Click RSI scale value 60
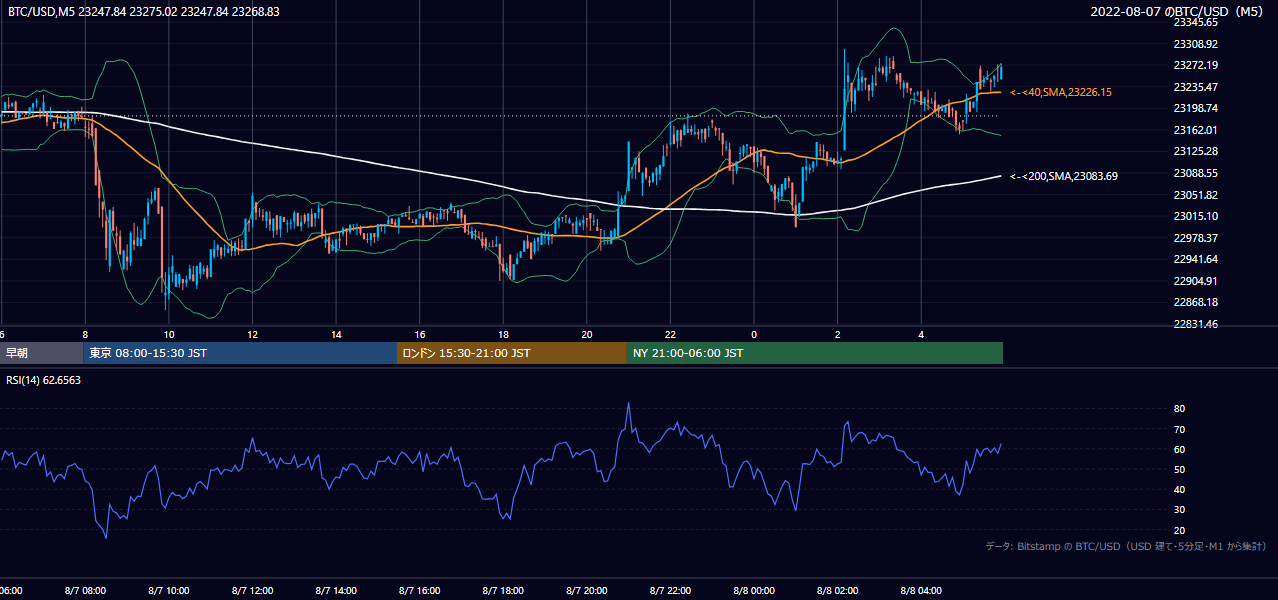The image size is (1278, 600). click(x=1179, y=449)
